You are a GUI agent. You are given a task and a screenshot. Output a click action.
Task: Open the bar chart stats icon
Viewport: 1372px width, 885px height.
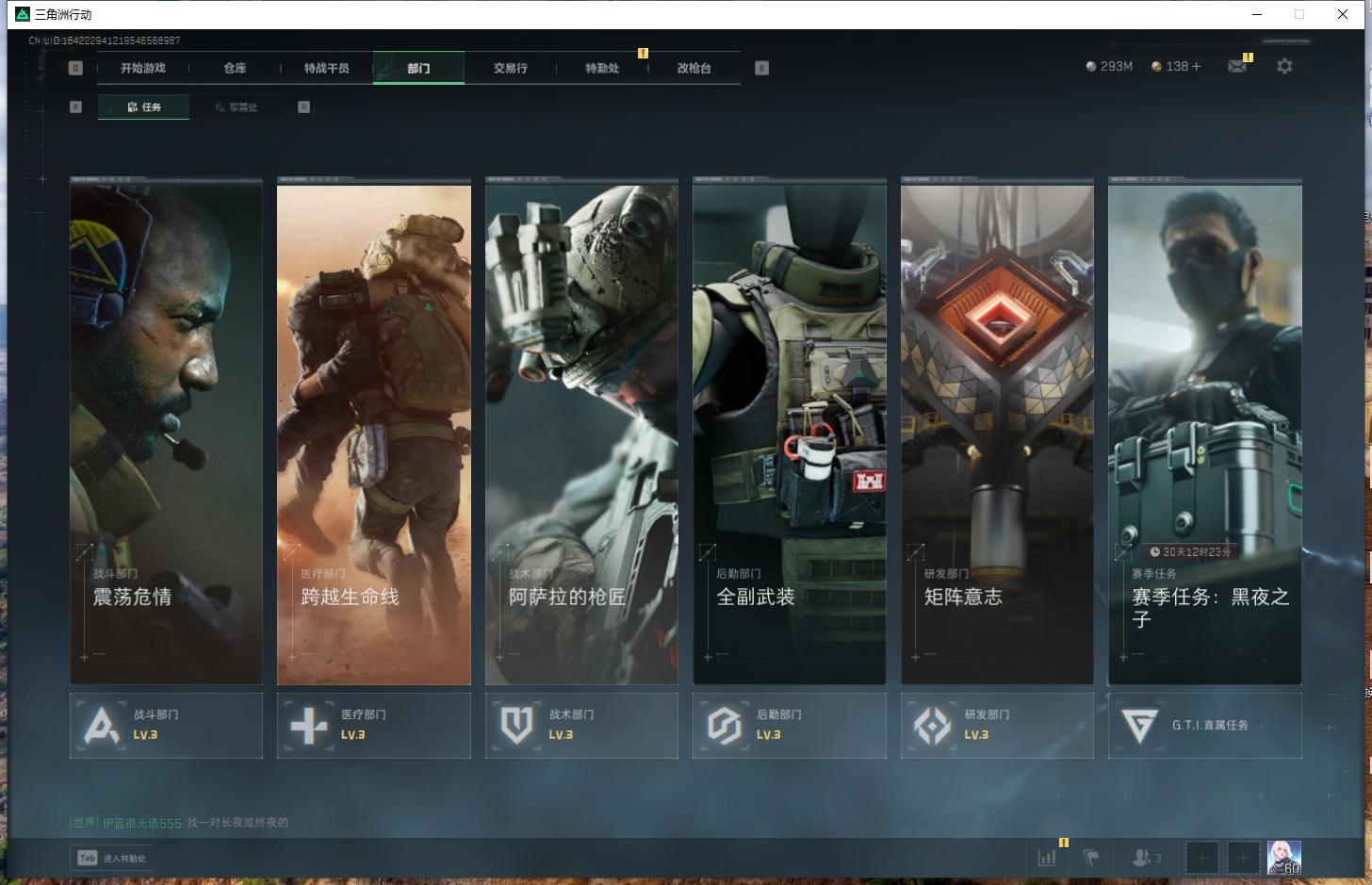[x=1047, y=858]
